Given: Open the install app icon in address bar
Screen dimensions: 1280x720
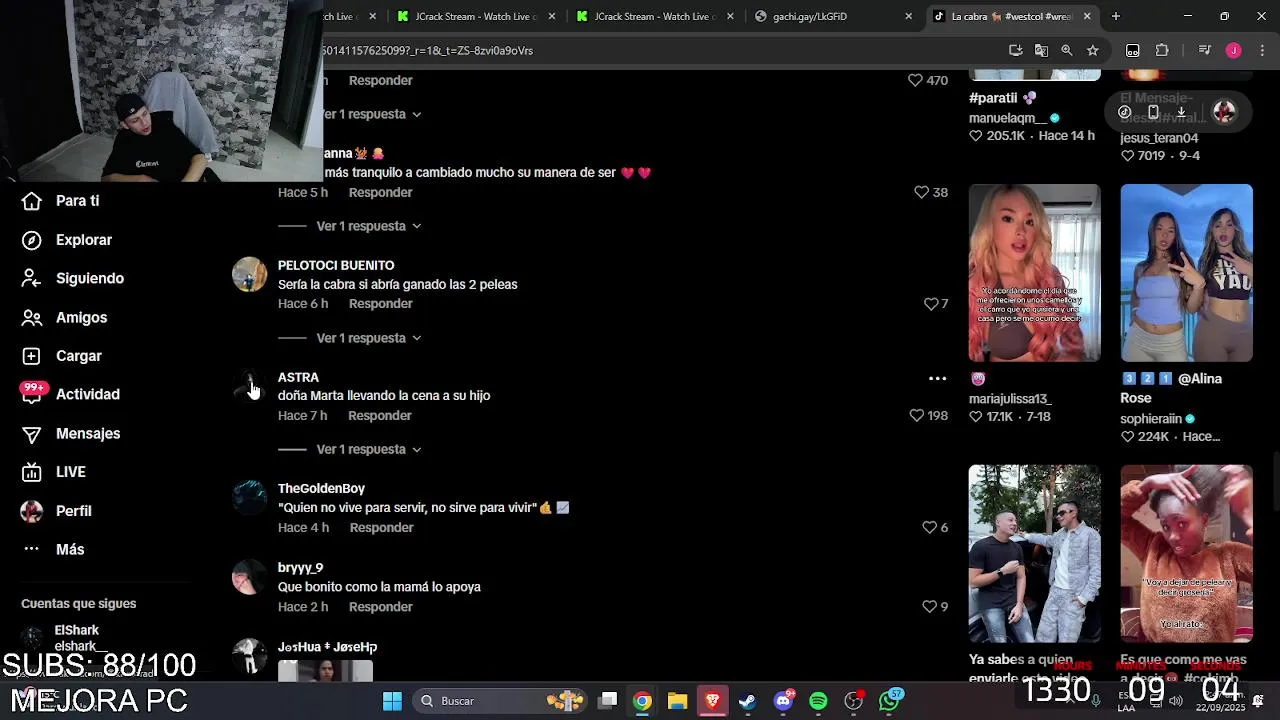Looking at the screenshot, I should (x=1016, y=50).
